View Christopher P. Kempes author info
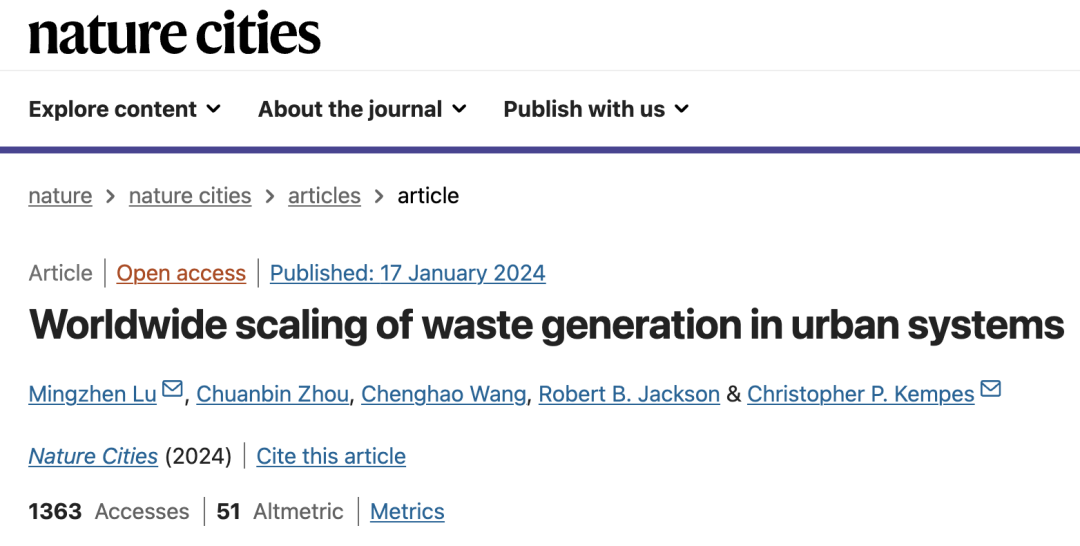The width and height of the screenshot is (1080, 546). point(860,394)
